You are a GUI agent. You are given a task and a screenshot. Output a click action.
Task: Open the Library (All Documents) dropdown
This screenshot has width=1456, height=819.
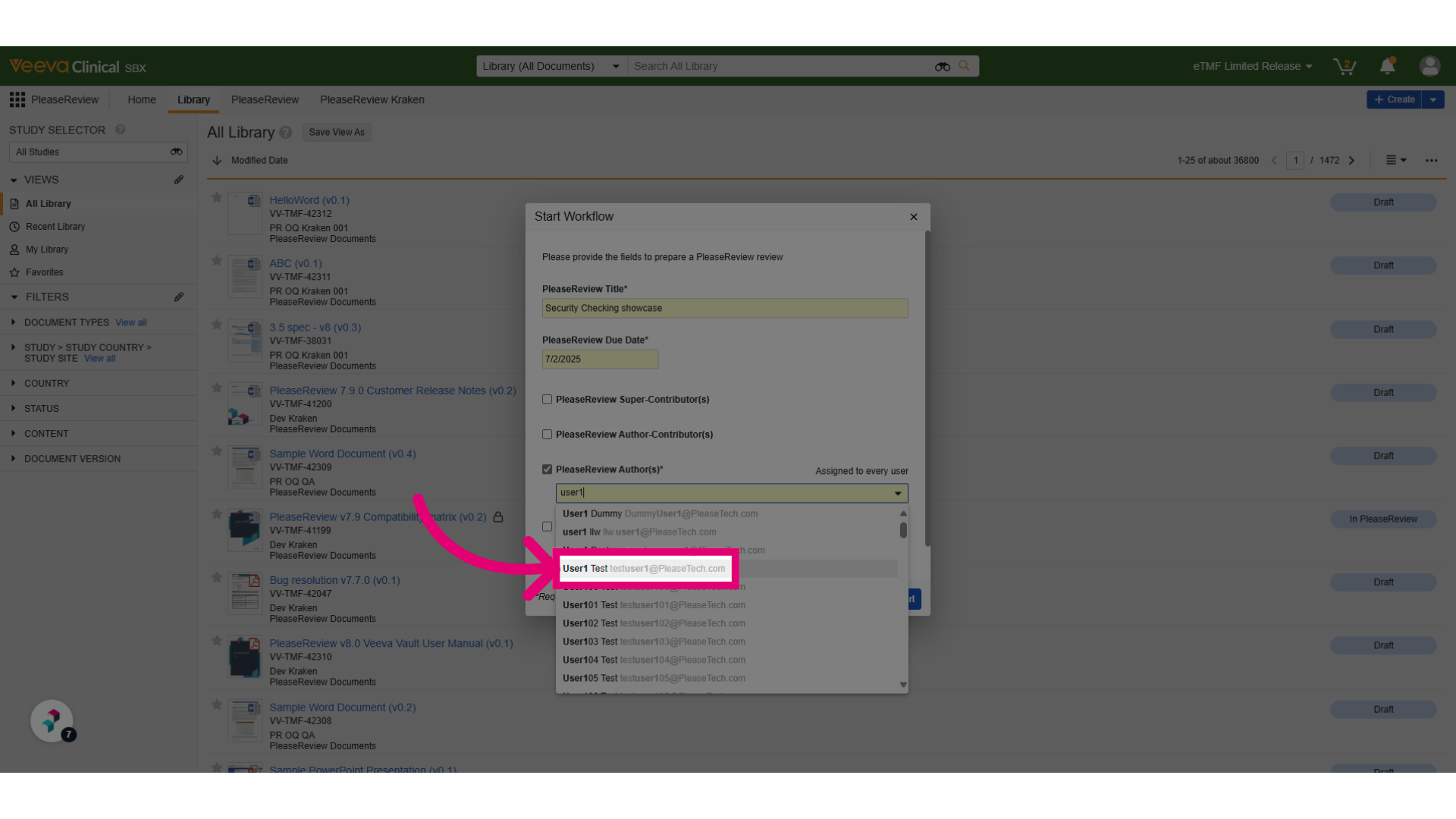[551, 66]
